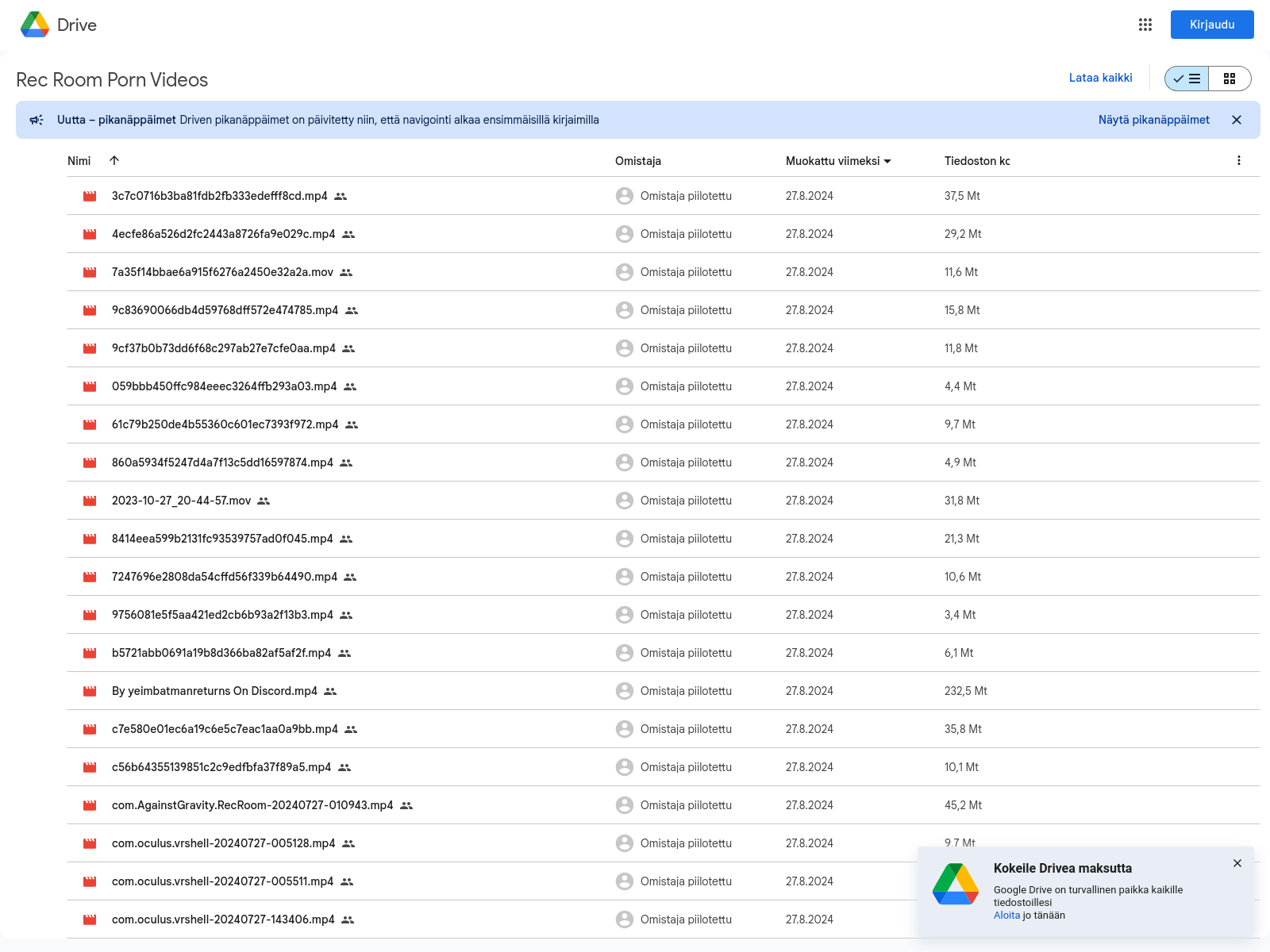The image size is (1270, 952).
Task: Click video icon for 3c7c0716b3ba81fdb2fb333edefff8cd.mp4
Action: pyautogui.click(x=90, y=196)
